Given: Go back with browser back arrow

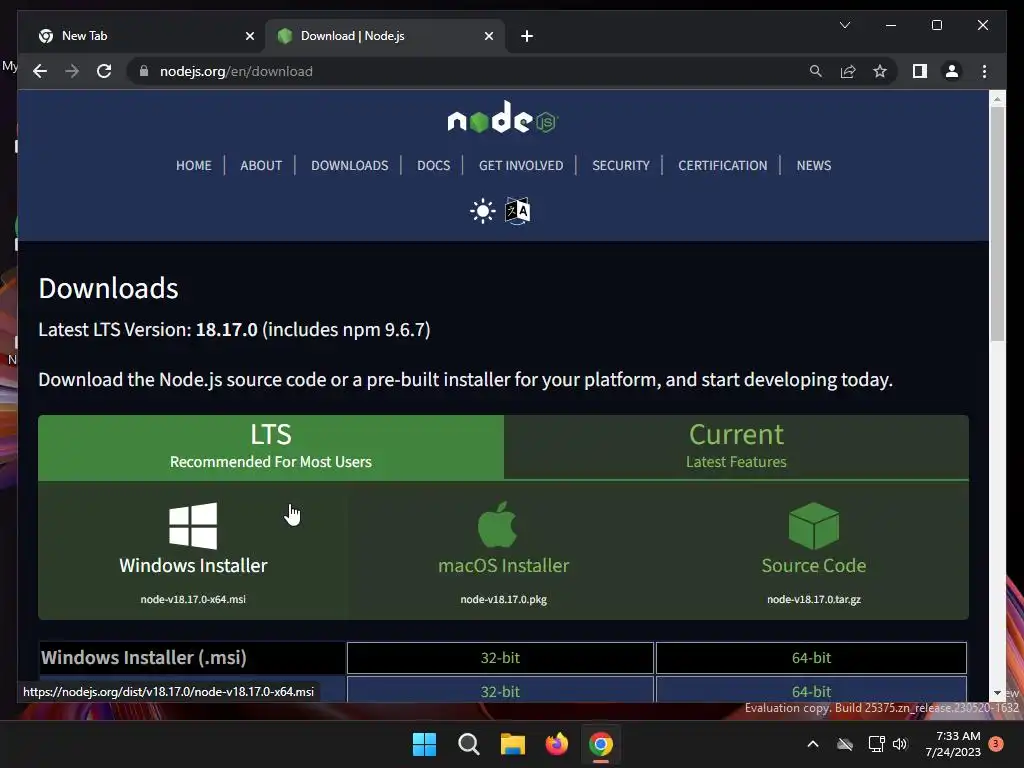Looking at the screenshot, I should (40, 71).
